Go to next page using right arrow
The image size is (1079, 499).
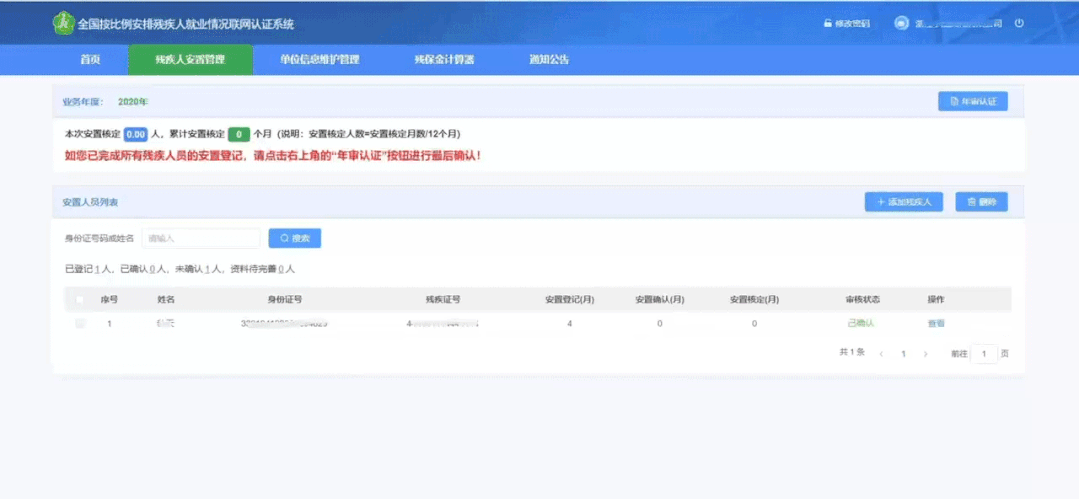925,354
